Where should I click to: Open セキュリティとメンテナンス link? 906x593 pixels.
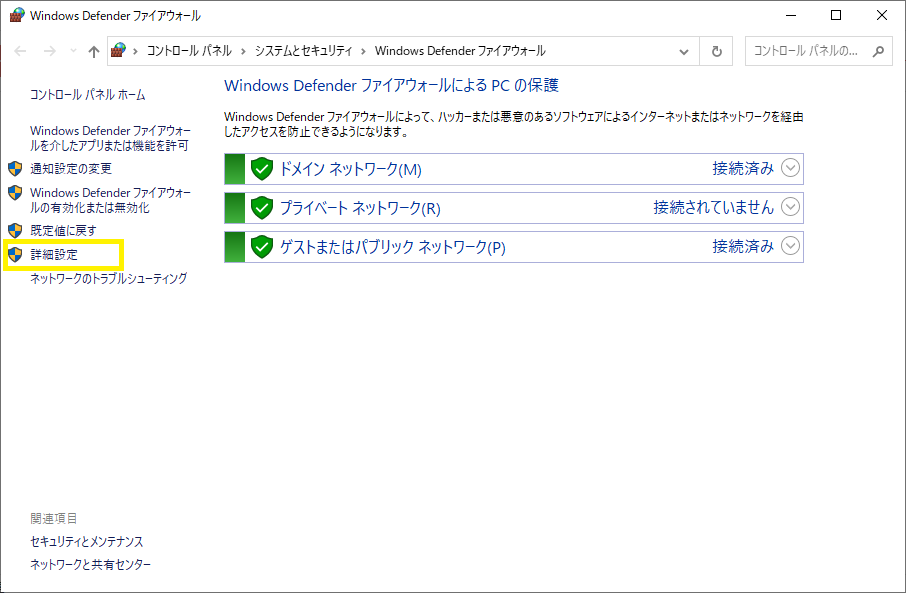[x=87, y=542]
